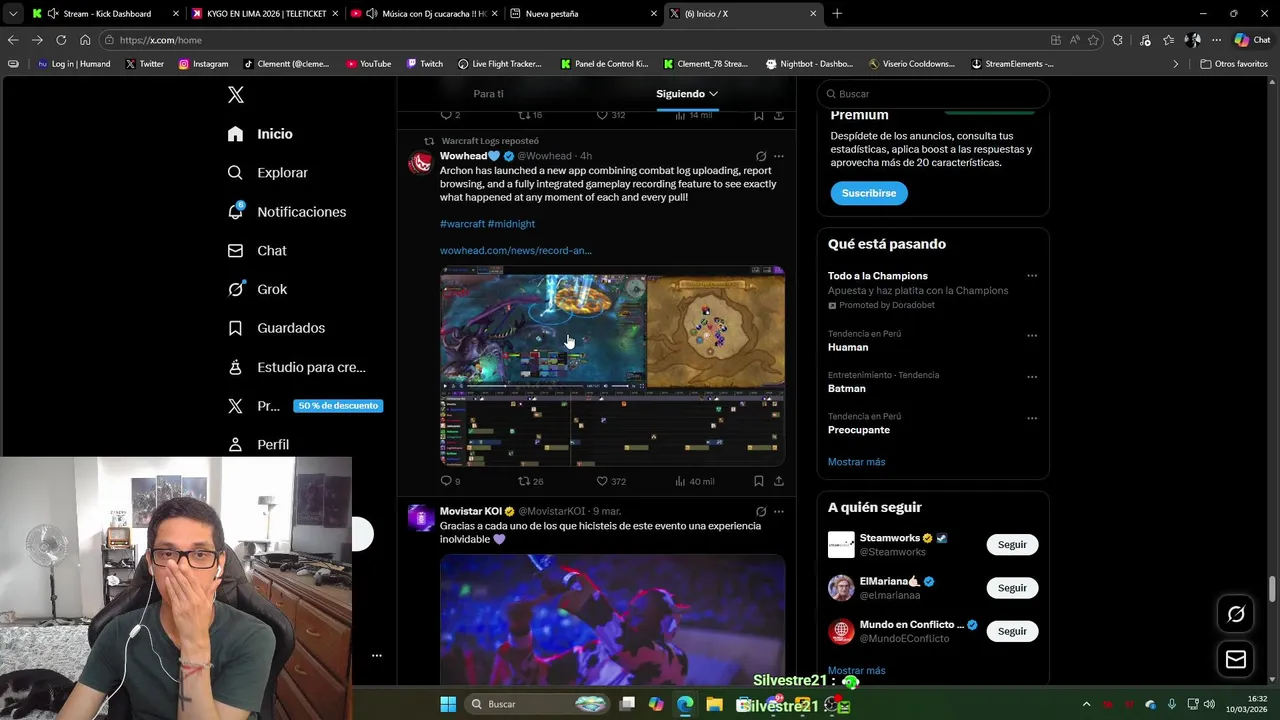View Wowhead post analytics 40 mil

[694, 481]
